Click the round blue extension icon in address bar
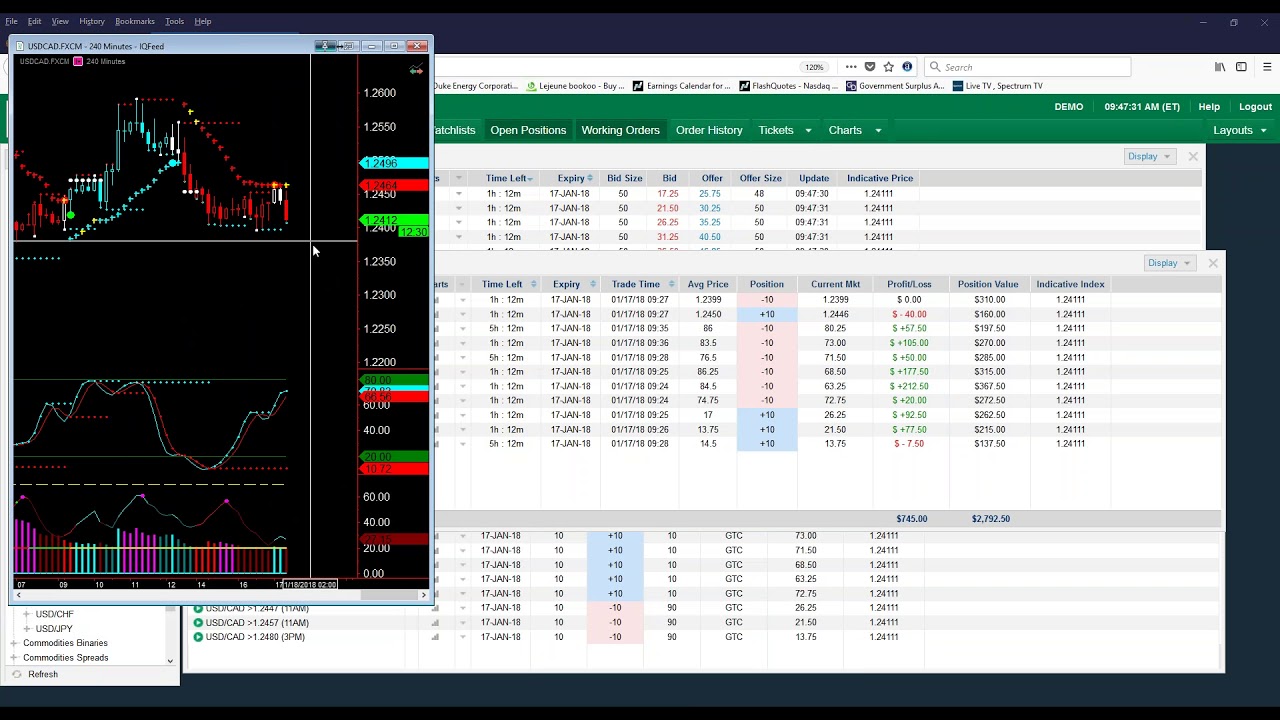Screen dimensions: 1280x720 coord(907,67)
